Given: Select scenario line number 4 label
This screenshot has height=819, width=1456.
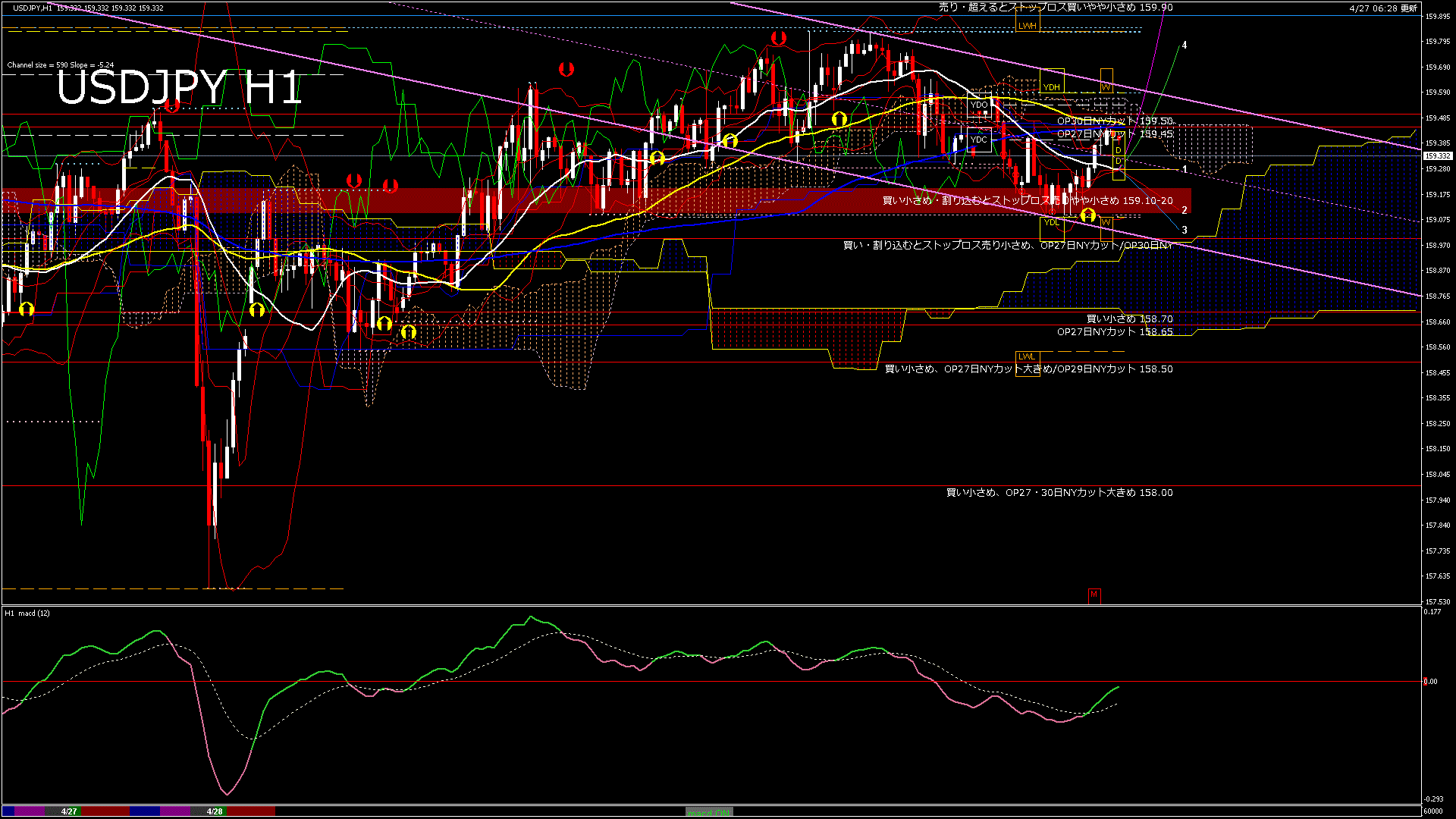Looking at the screenshot, I should pos(1185,45).
